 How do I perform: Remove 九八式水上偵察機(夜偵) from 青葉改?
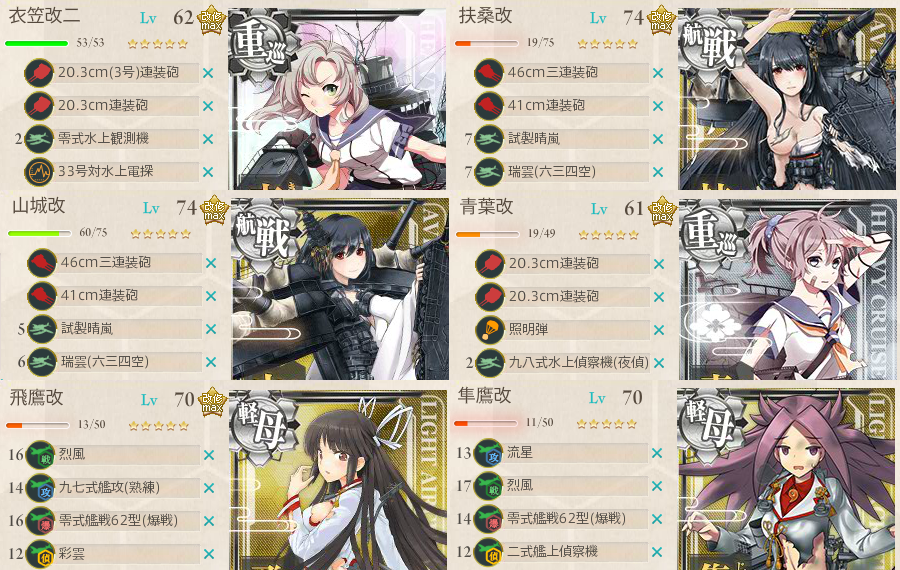click(658, 363)
